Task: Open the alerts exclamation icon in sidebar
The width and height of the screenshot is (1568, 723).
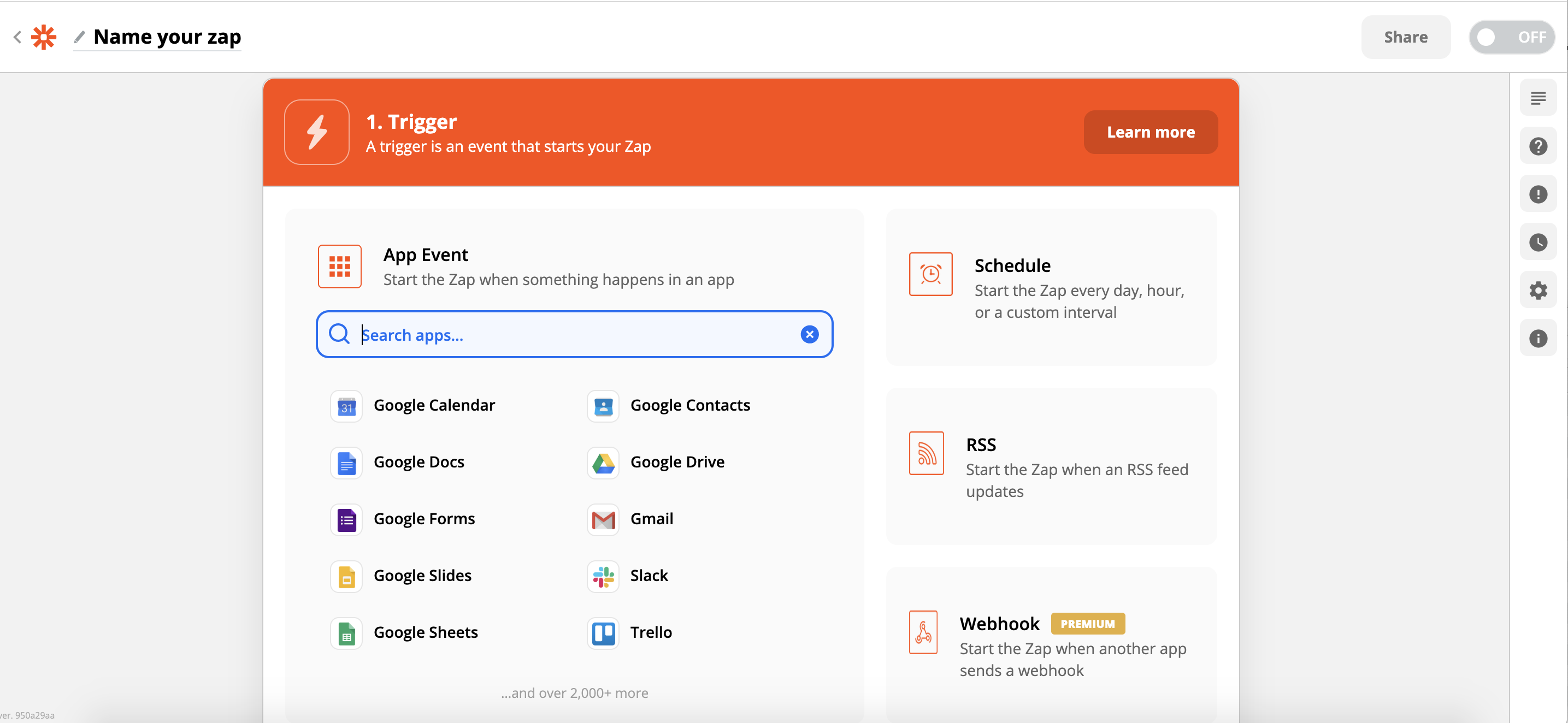Action: pyautogui.click(x=1537, y=194)
